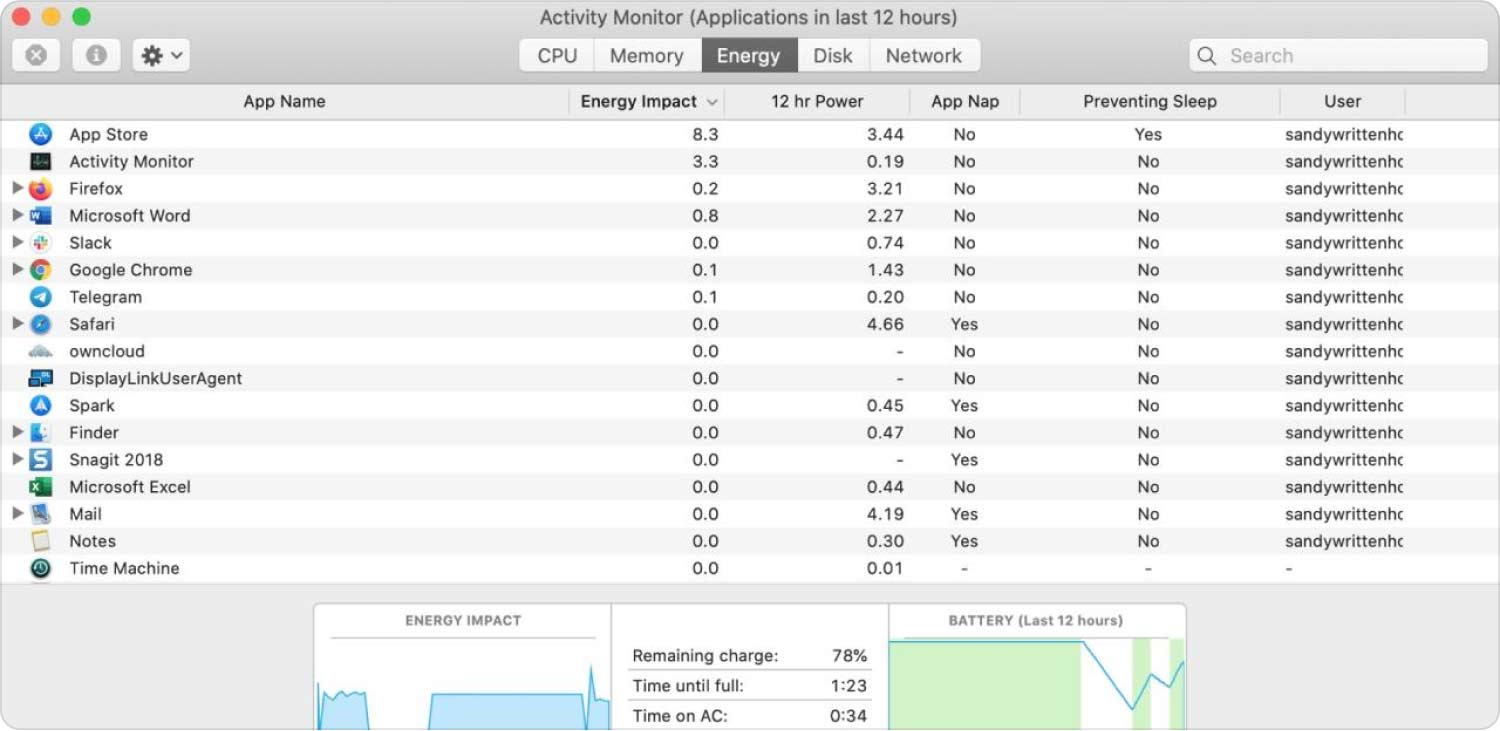Click the Slack icon in the list

40,242
